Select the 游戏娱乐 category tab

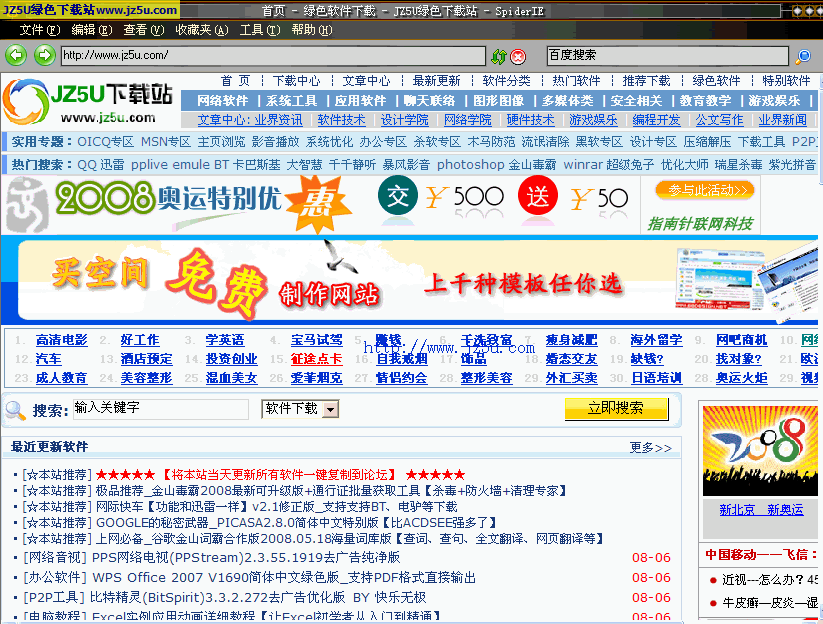click(x=774, y=101)
